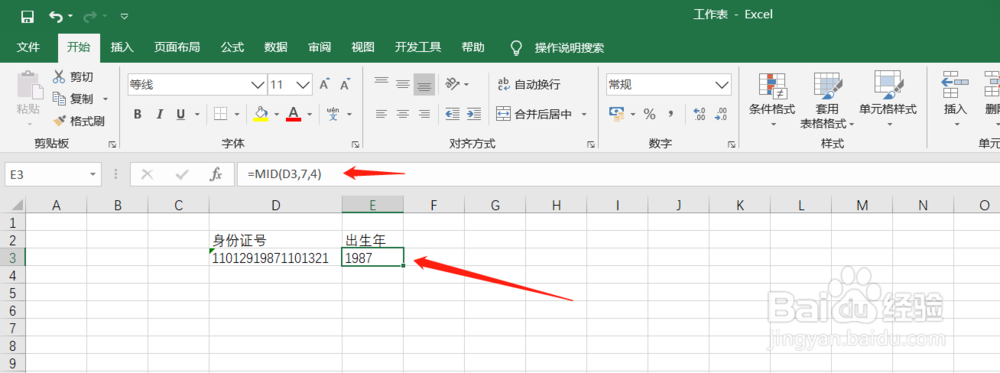Switch to the 开发工具 tab

point(418,47)
